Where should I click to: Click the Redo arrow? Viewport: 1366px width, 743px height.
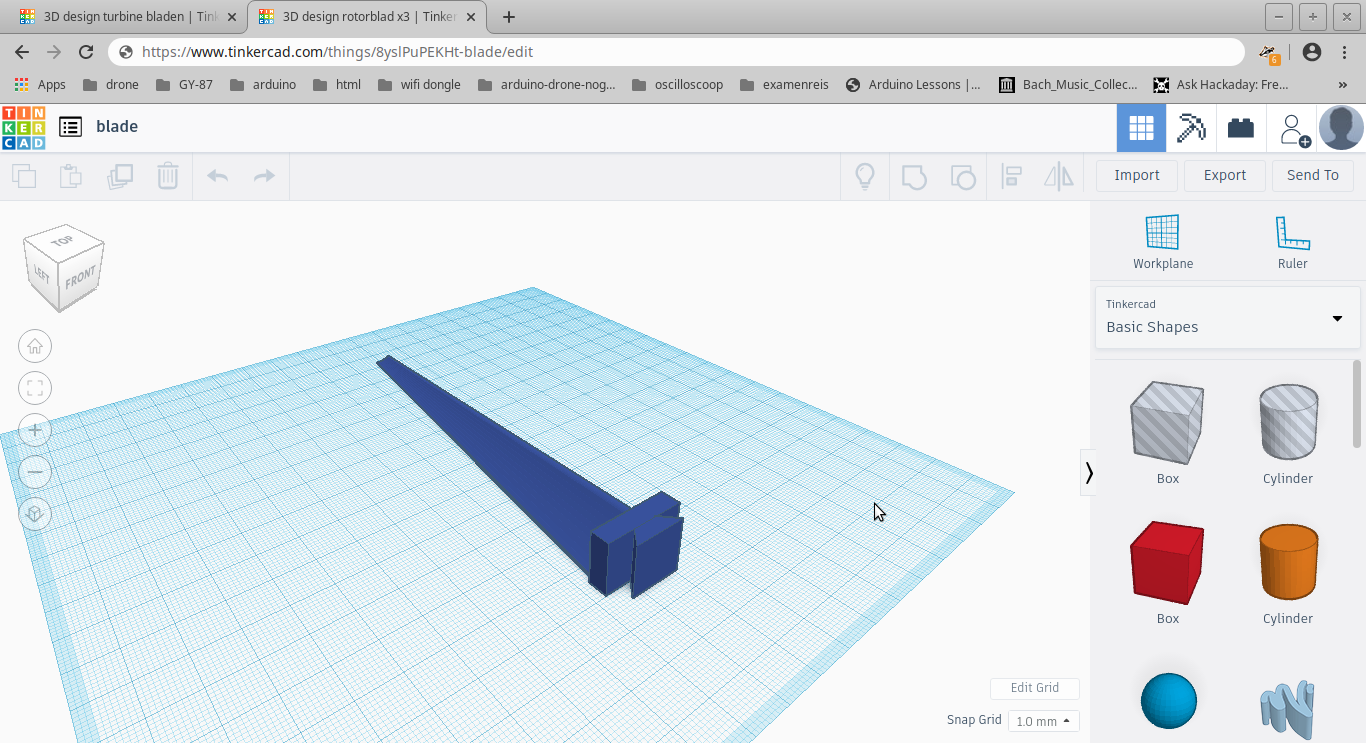tap(264, 177)
